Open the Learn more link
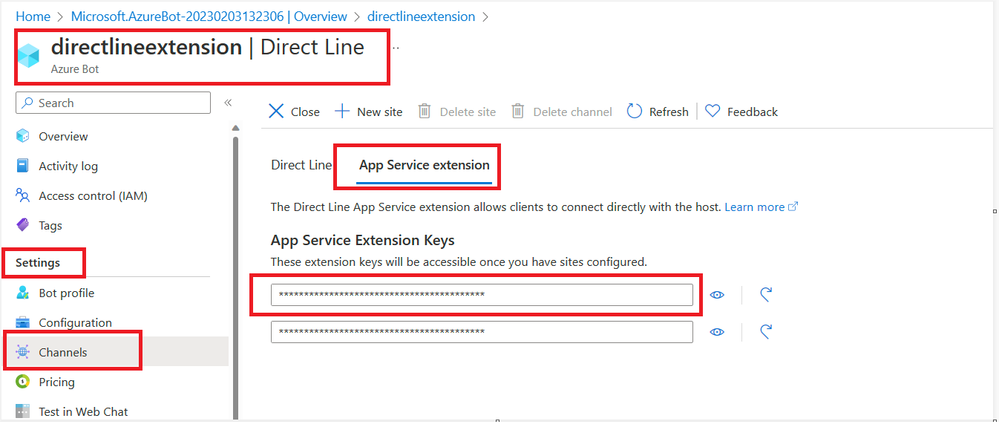This screenshot has width=999, height=422. tap(754, 207)
